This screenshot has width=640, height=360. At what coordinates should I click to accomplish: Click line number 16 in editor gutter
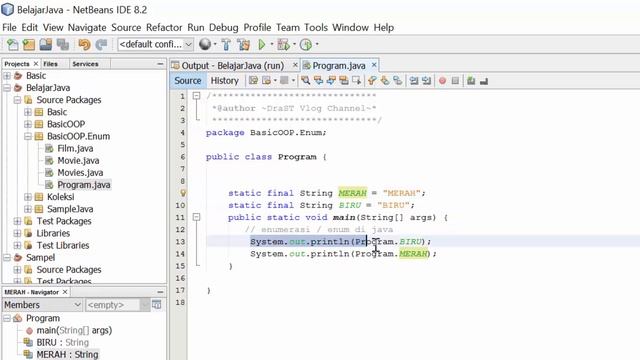tap(180, 278)
